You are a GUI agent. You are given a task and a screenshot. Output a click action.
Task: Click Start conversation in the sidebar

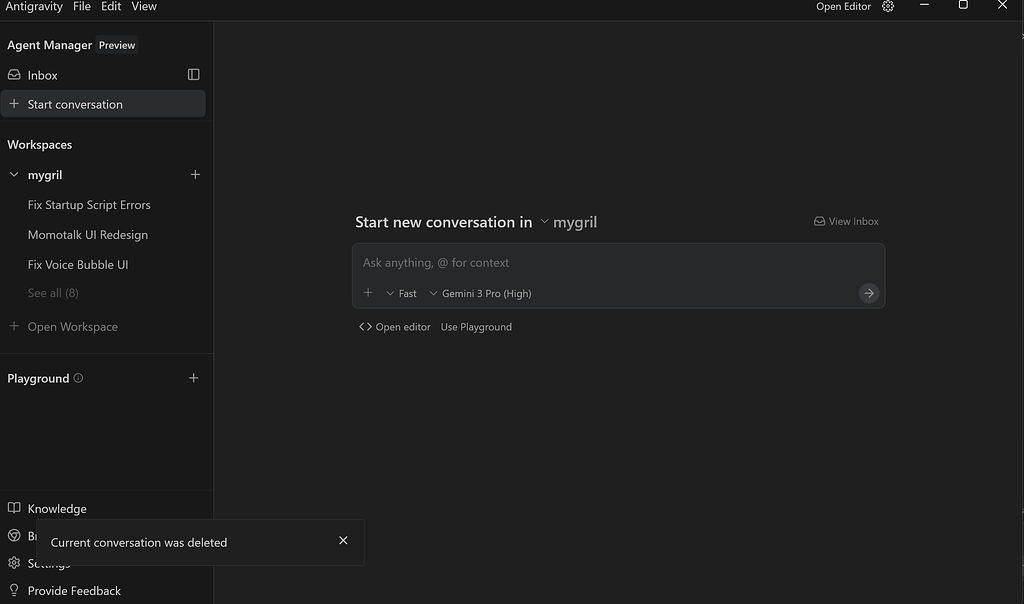pyautogui.click(x=103, y=104)
